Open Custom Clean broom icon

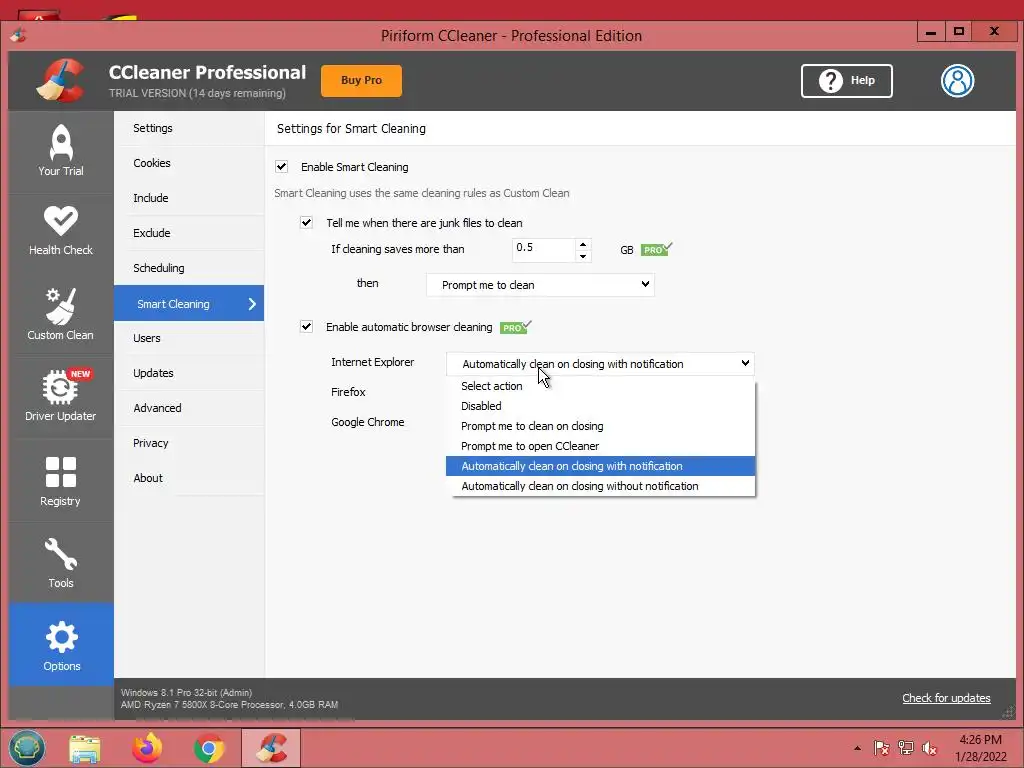point(61,306)
